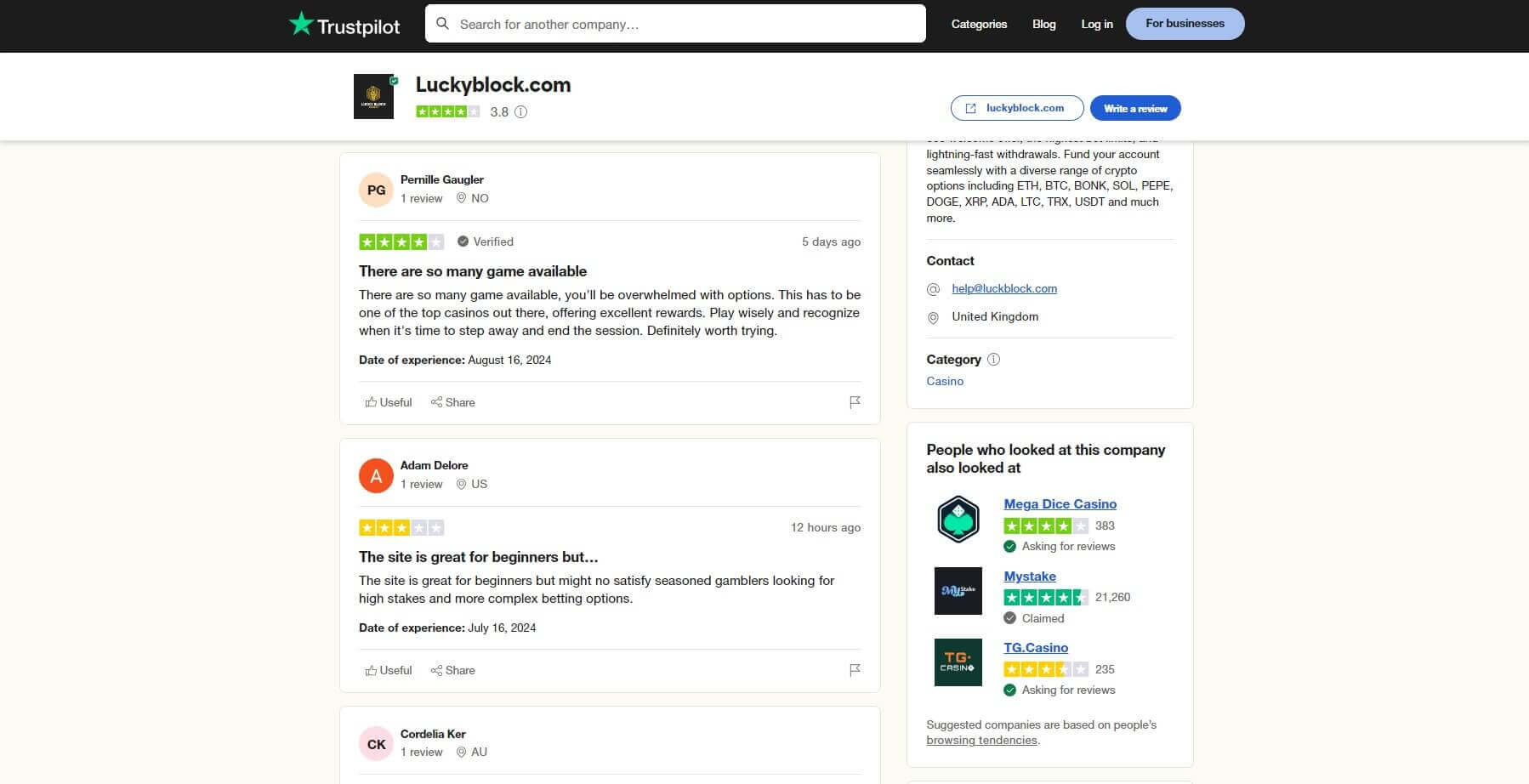This screenshot has width=1529, height=784.
Task: Click the Trustpilot star logo
Action: pos(304,23)
